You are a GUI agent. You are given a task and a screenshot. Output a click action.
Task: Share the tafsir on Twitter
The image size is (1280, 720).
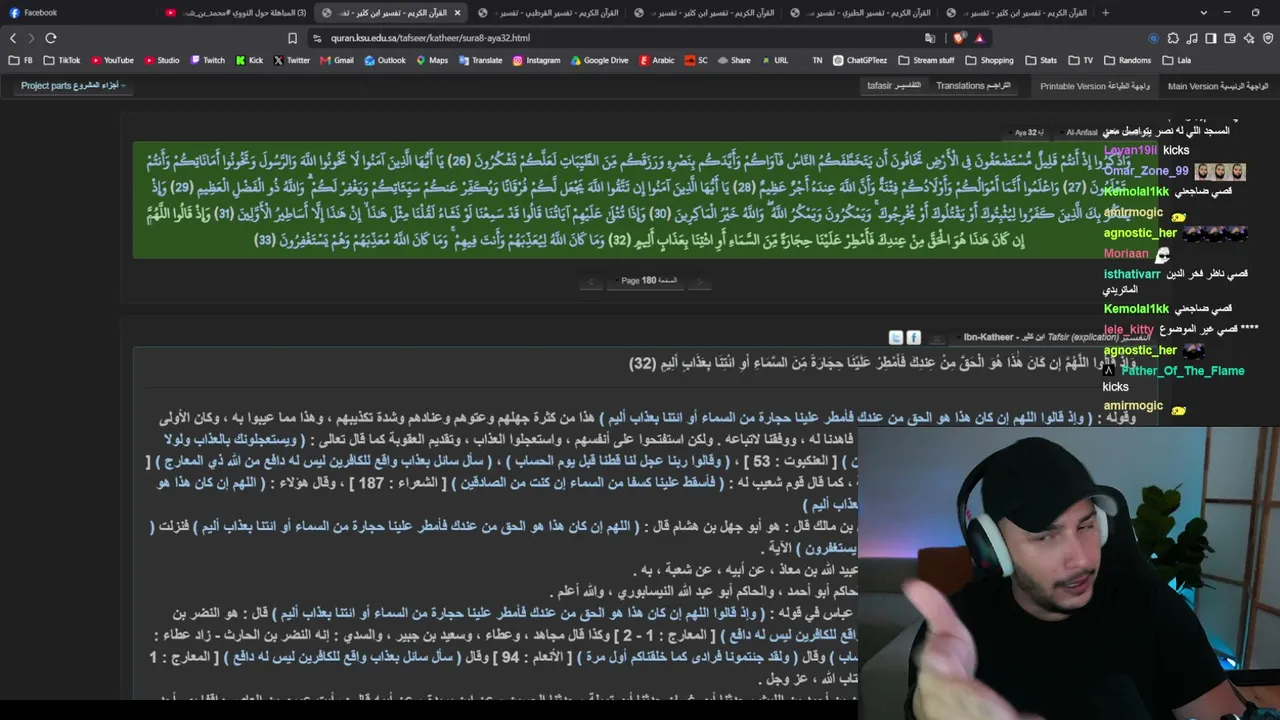coord(896,338)
